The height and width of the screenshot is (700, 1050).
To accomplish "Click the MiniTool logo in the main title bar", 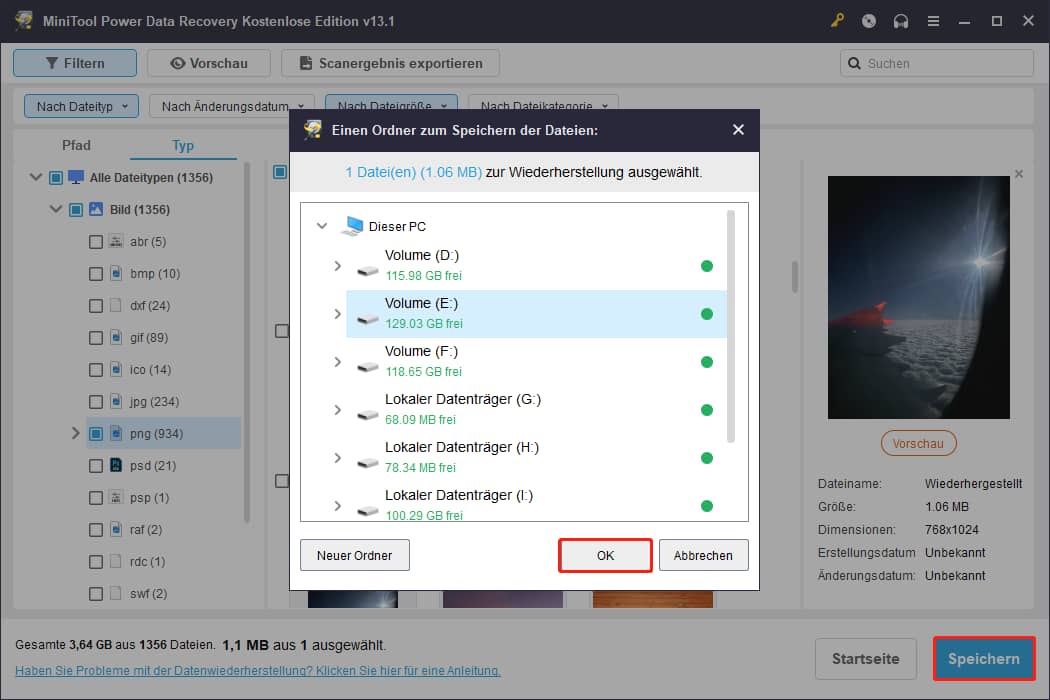I will (x=24, y=20).
